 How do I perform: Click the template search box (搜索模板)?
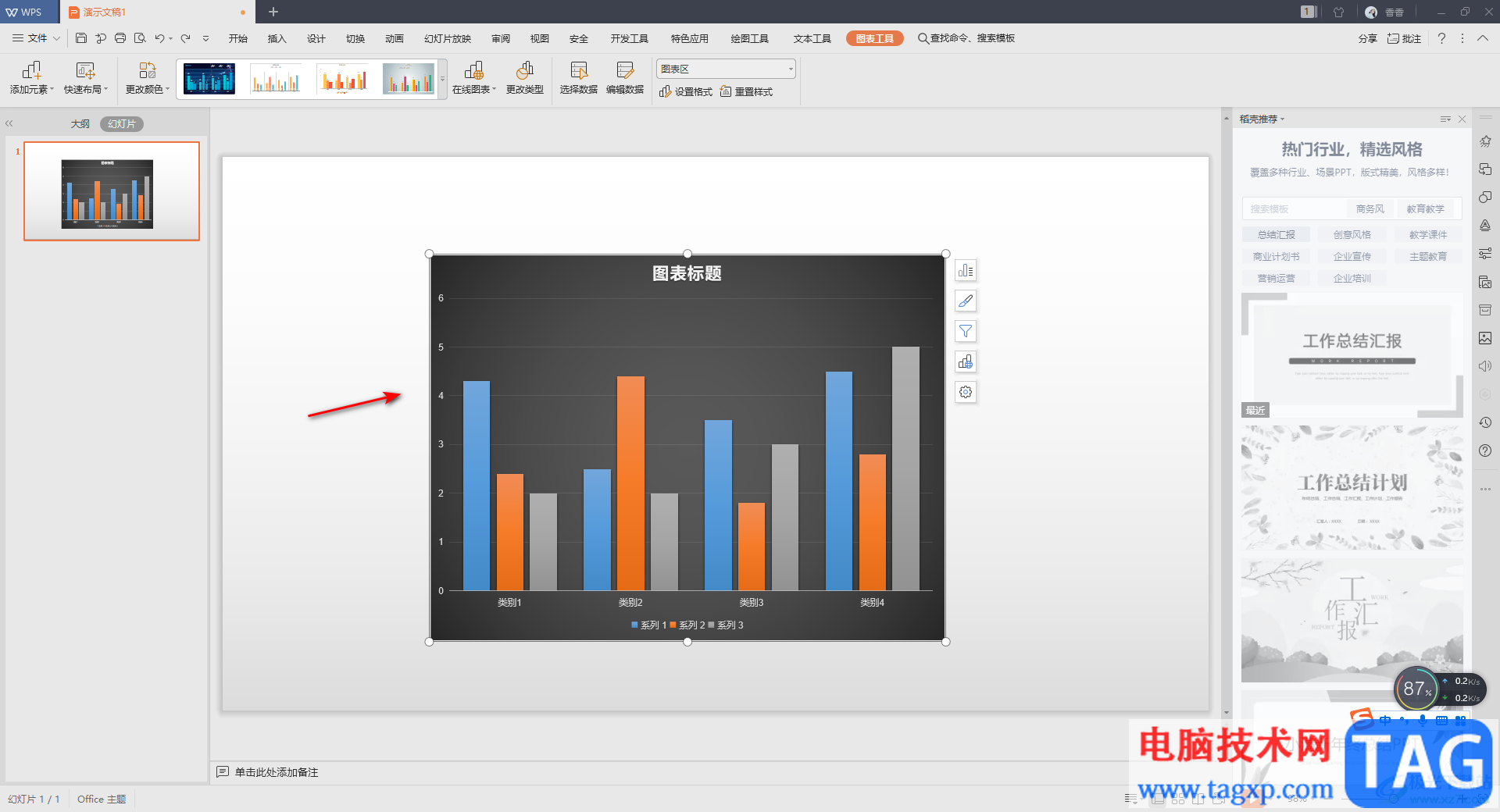1293,209
